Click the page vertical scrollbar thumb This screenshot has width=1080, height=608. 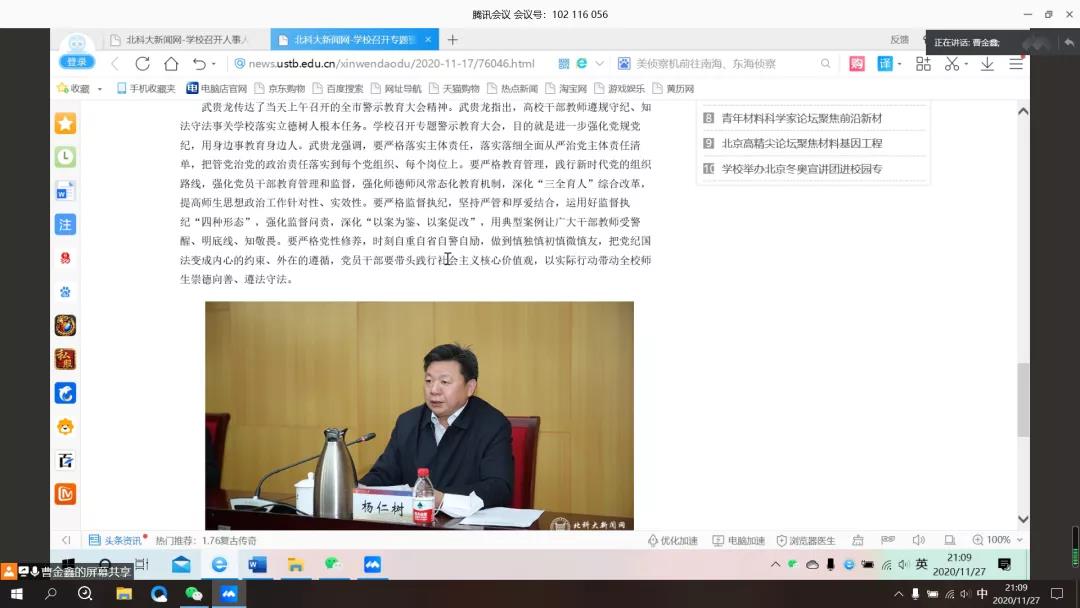pos(1024,400)
